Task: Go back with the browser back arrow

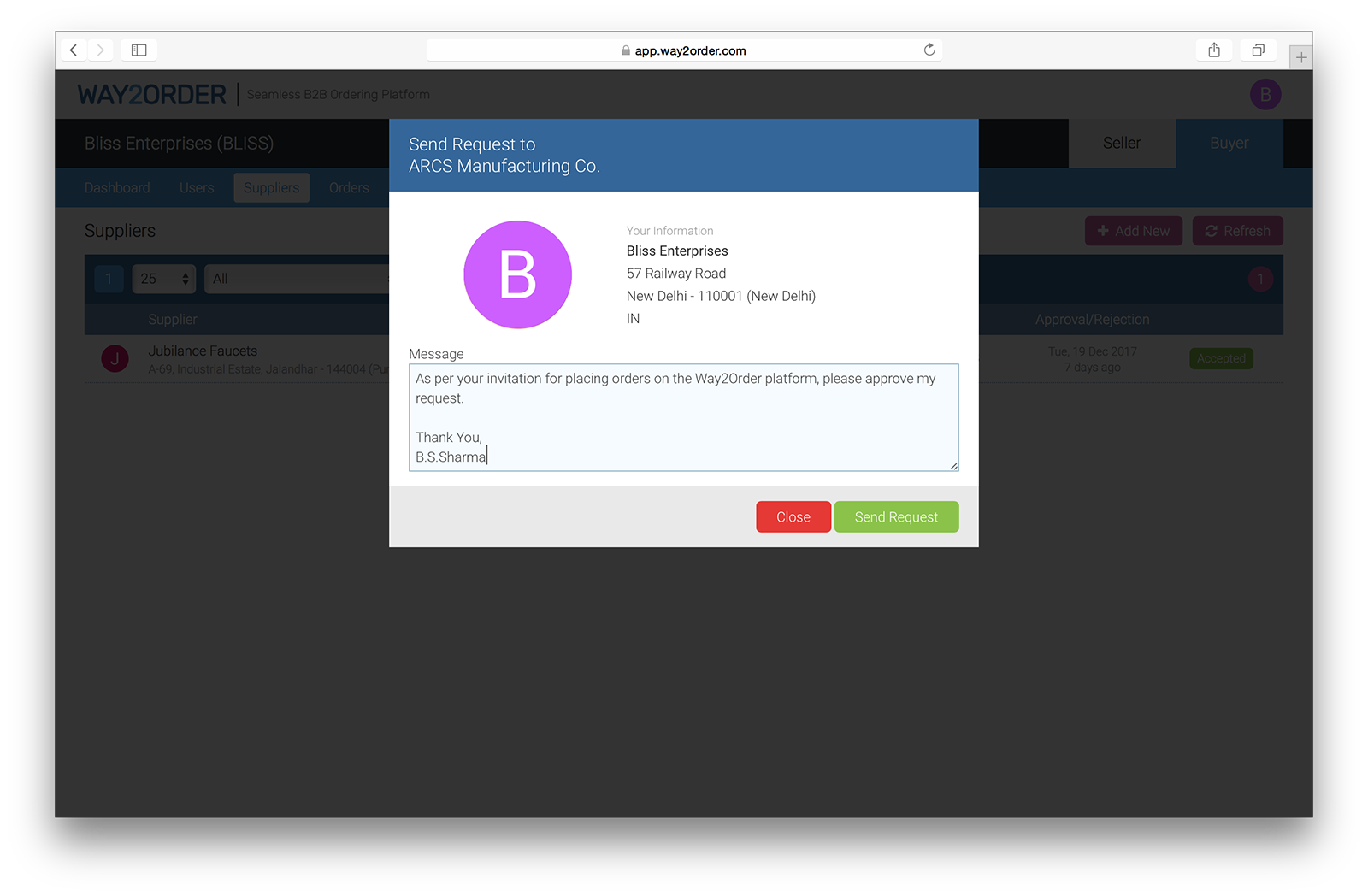Action: [74, 50]
